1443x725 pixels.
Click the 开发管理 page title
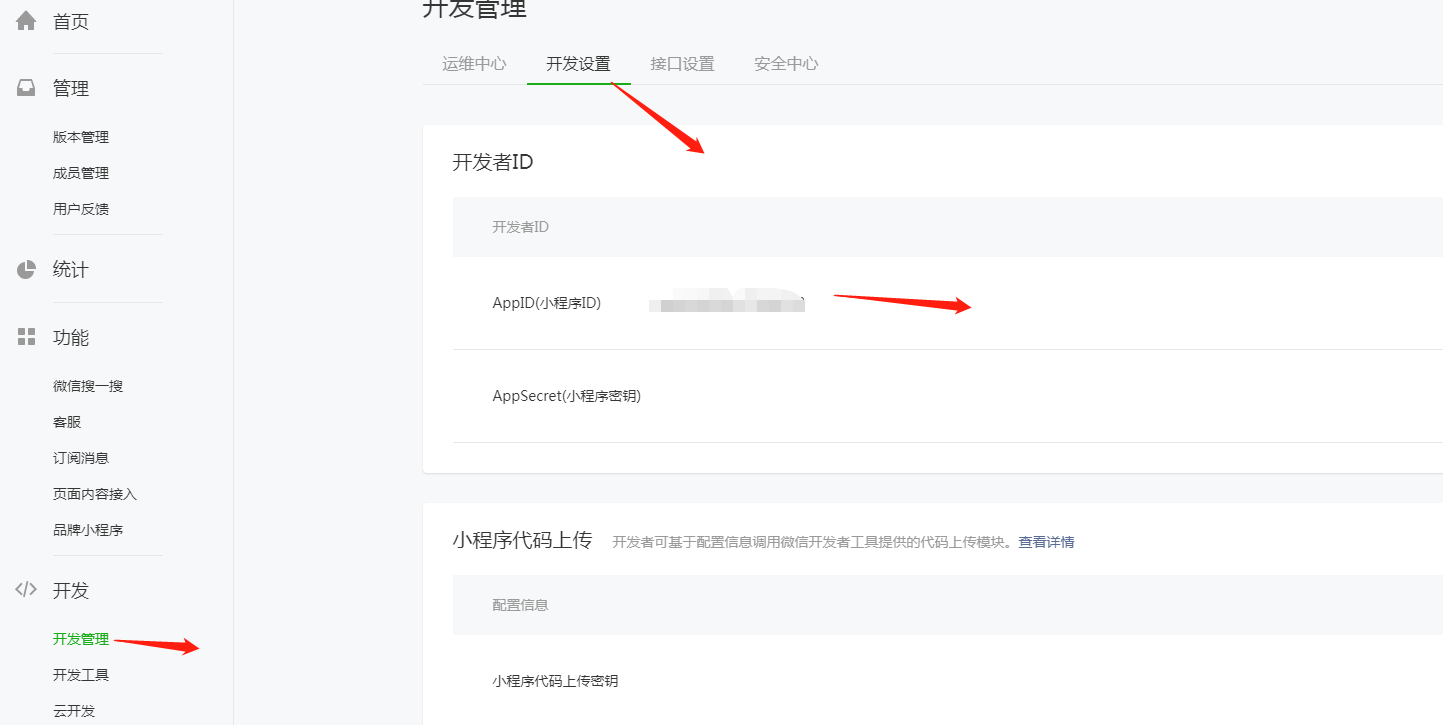(x=474, y=9)
